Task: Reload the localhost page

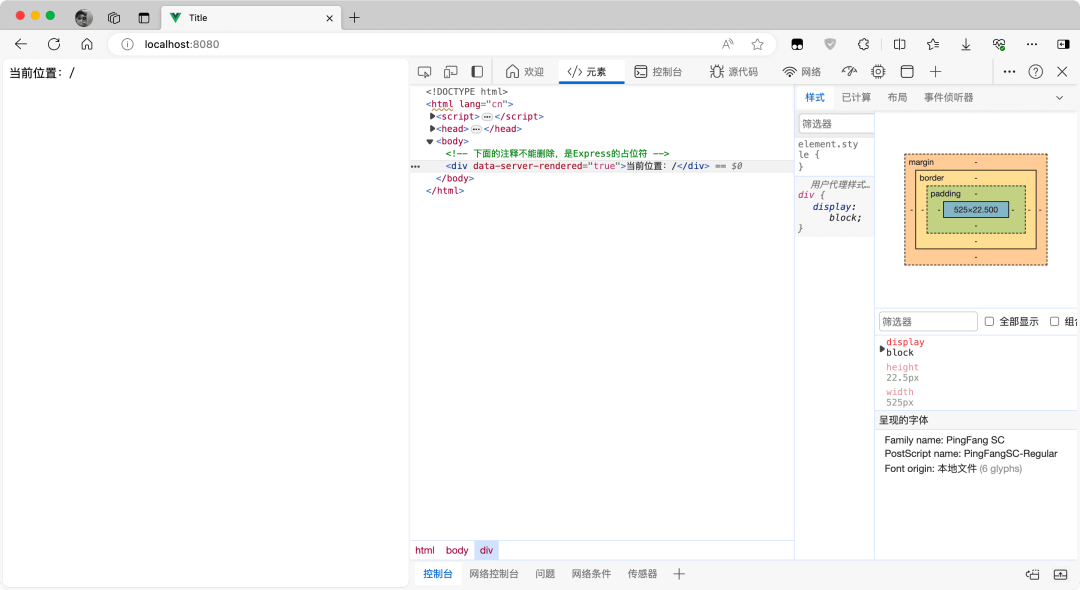Action: coord(54,44)
